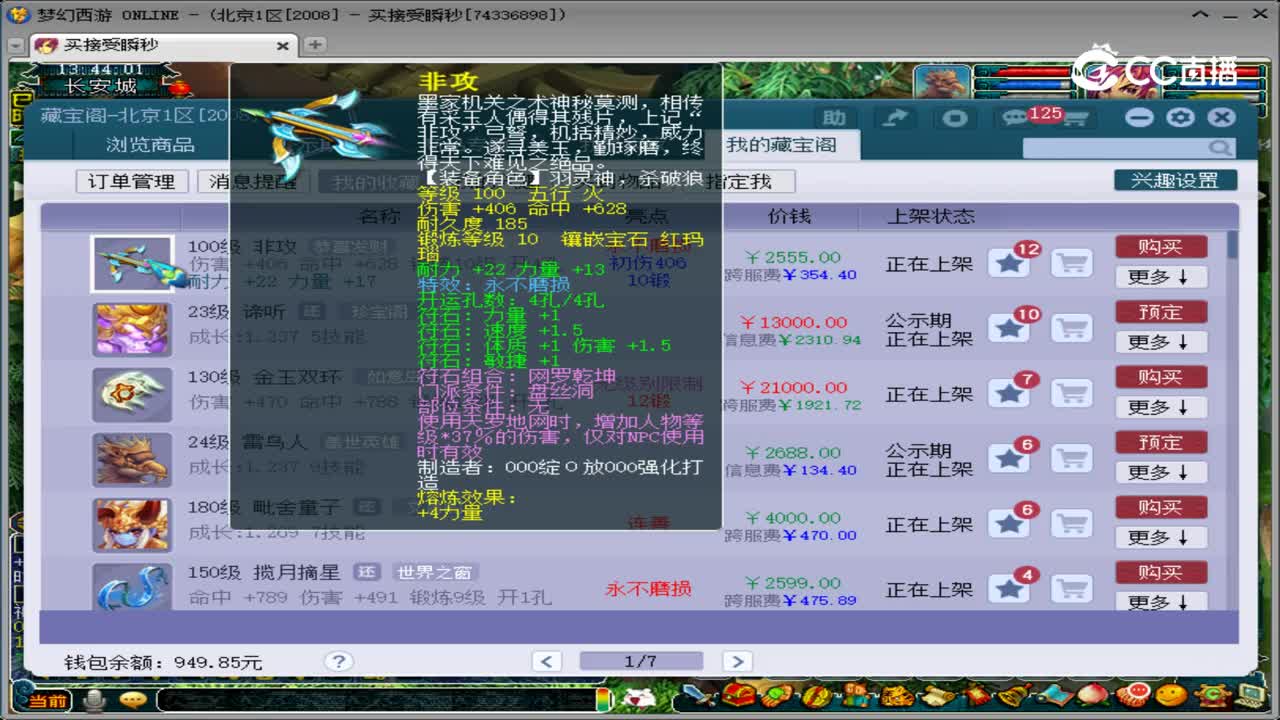The width and height of the screenshot is (1280, 720).
Task: Add 毗舍童子 to cart via row cart icon
Action: pyautogui.click(x=1071, y=524)
